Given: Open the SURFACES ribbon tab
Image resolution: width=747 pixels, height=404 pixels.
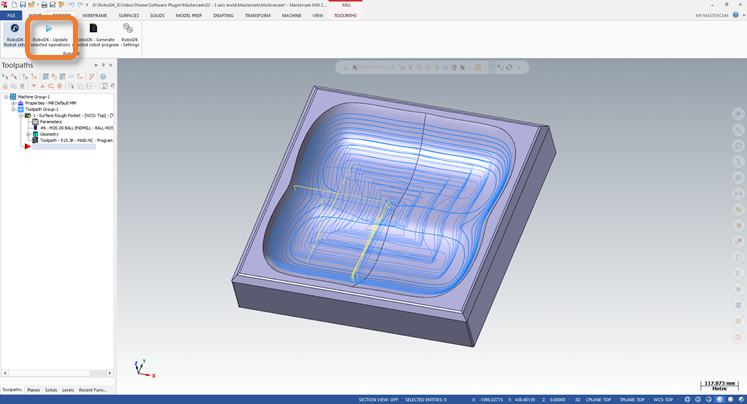Looking at the screenshot, I should point(129,16).
